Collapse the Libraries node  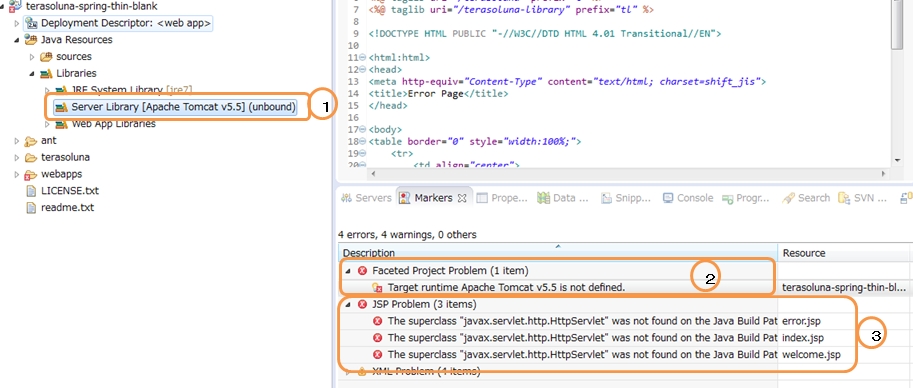(32, 74)
